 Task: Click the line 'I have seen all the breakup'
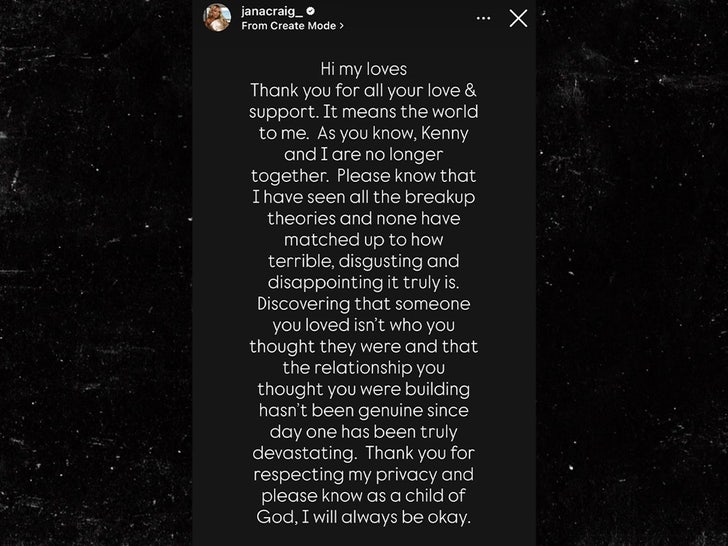(363, 197)
